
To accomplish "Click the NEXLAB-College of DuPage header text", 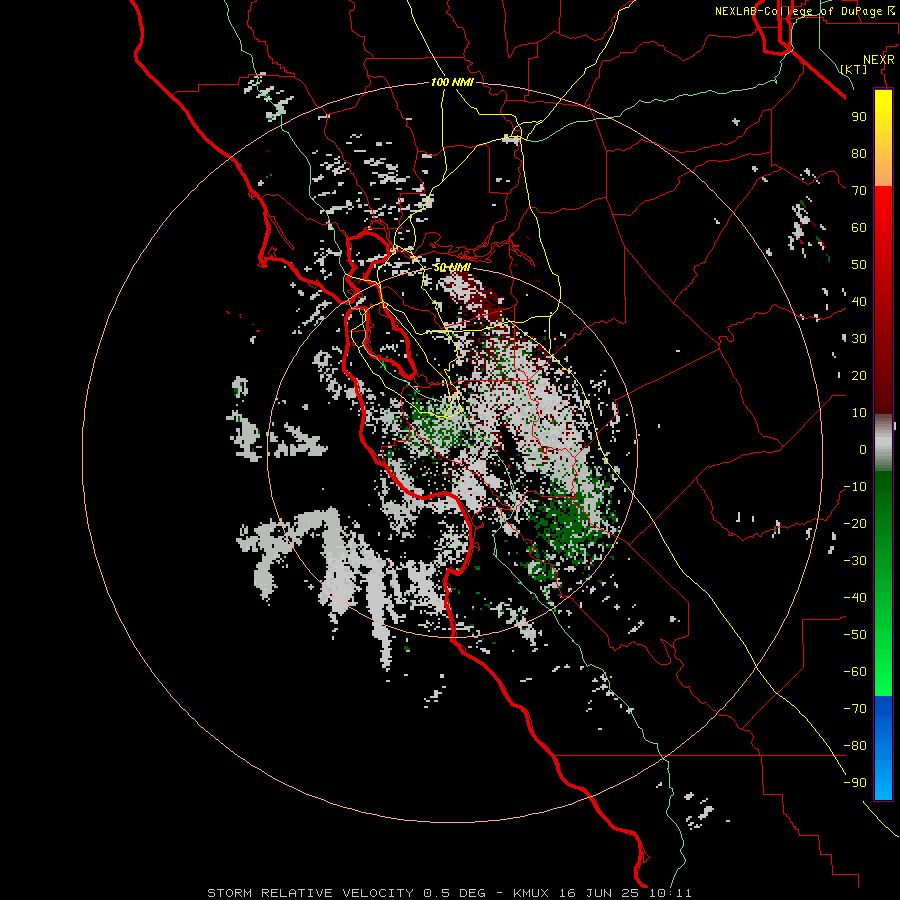I will [798, 11].
